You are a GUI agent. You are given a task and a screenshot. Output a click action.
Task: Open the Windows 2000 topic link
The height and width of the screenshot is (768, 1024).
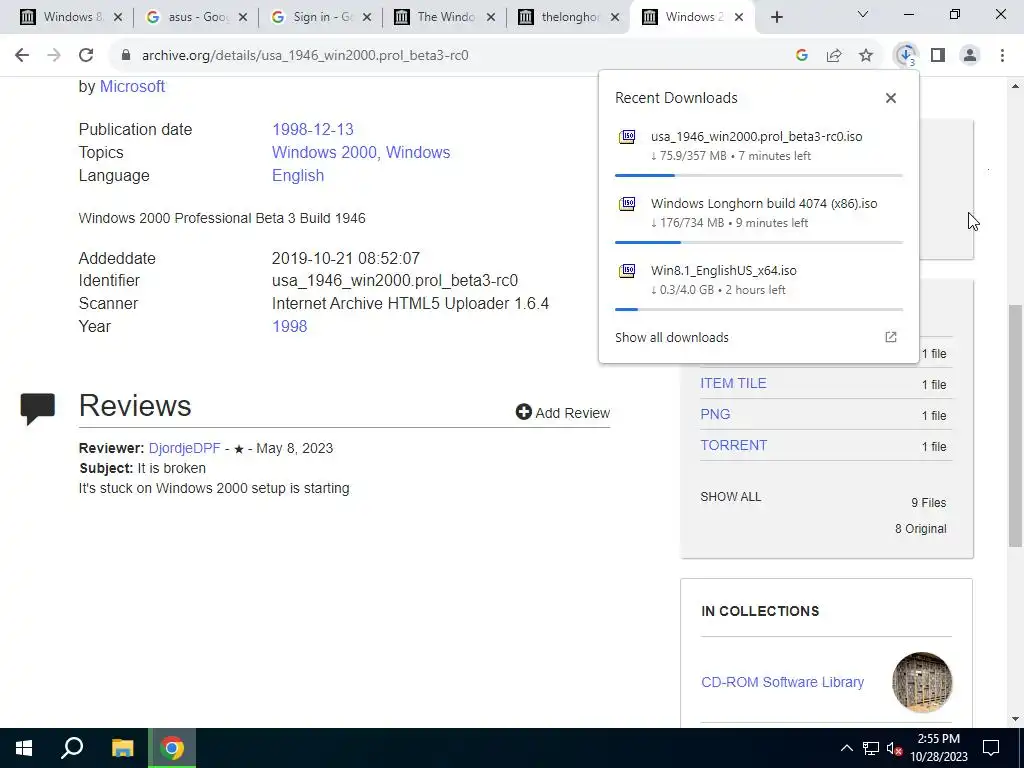(324, 152)
